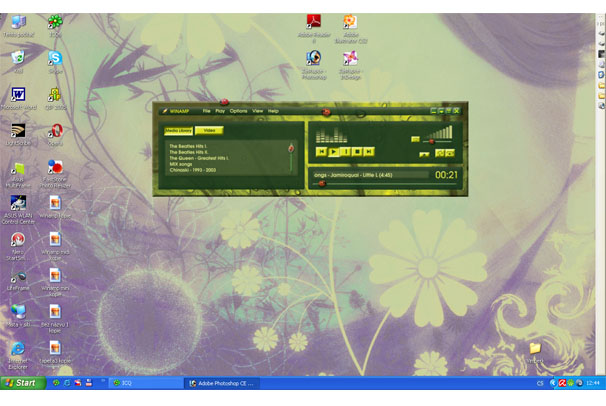This screenshot has height=406, width=606.
Task: Click the Previous track button in Winamp
Action: click(322, 152)
